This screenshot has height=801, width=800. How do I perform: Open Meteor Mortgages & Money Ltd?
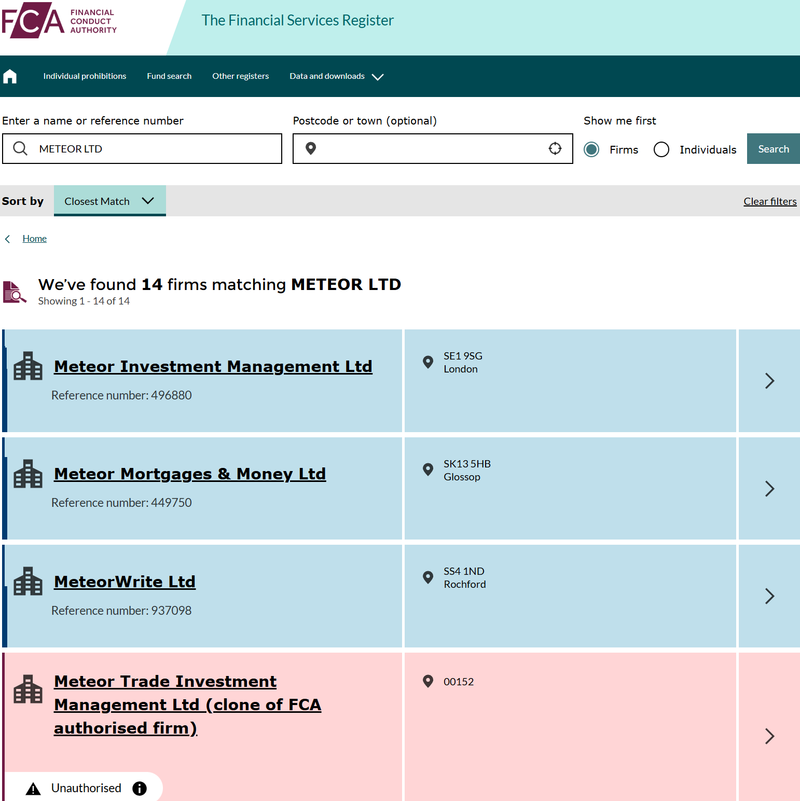(190, 474)
